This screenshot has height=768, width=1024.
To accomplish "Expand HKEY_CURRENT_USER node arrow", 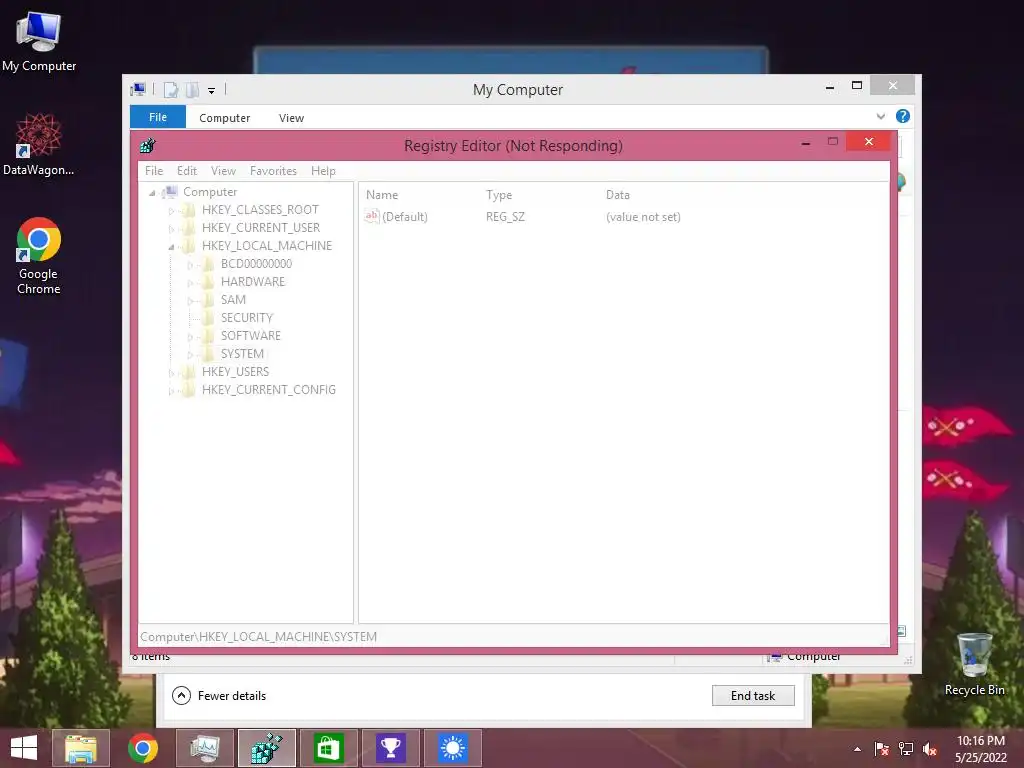I will tap(171, 229).
